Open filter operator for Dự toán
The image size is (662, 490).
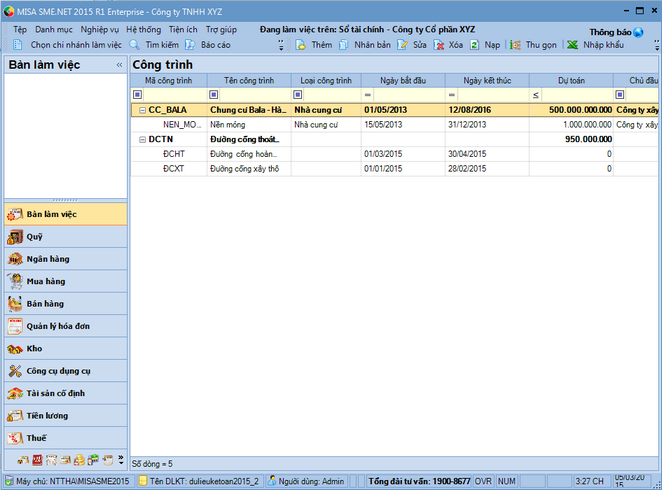(536, 95)
